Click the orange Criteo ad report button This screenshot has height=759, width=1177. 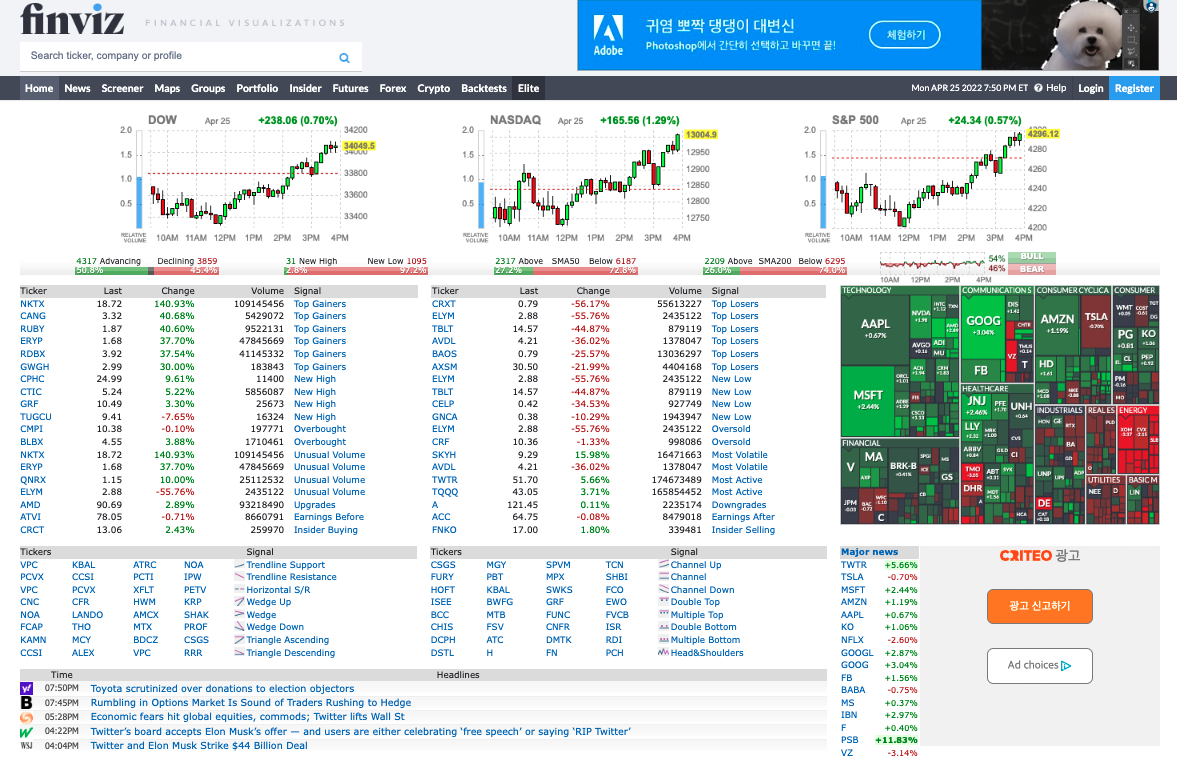coord(1040,606)
